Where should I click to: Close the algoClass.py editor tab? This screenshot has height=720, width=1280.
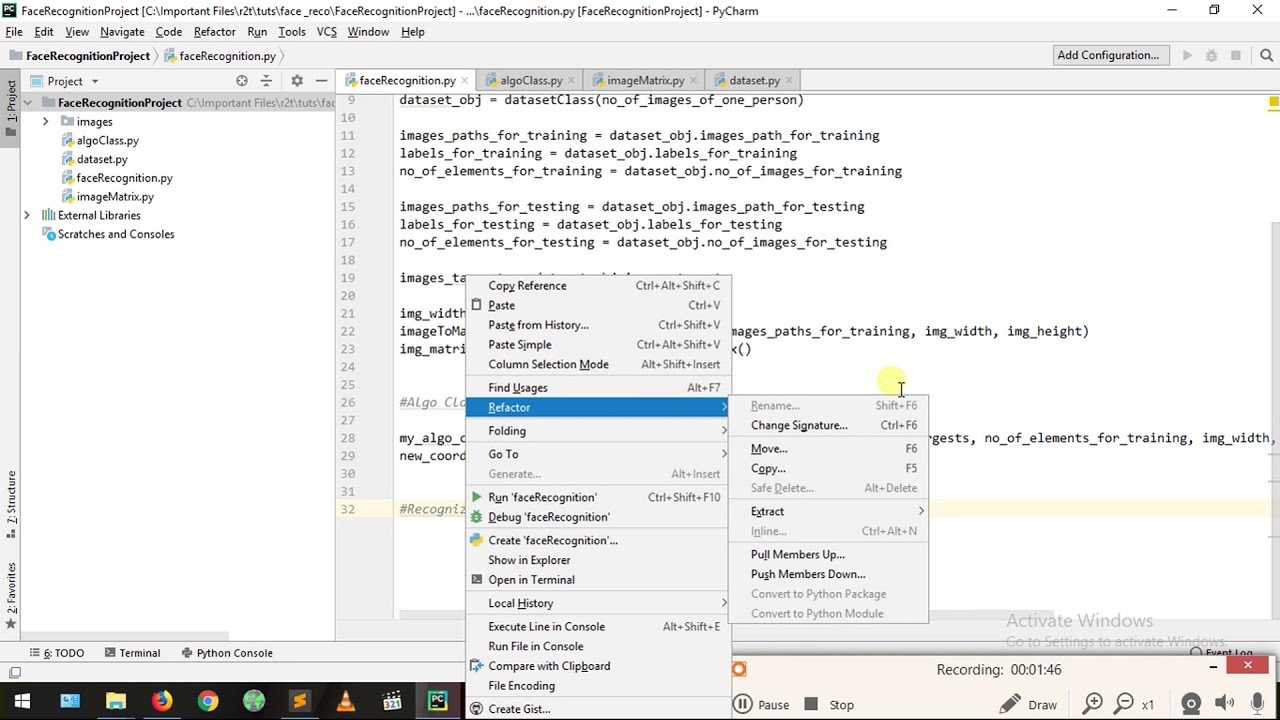[x=572, y=80]
